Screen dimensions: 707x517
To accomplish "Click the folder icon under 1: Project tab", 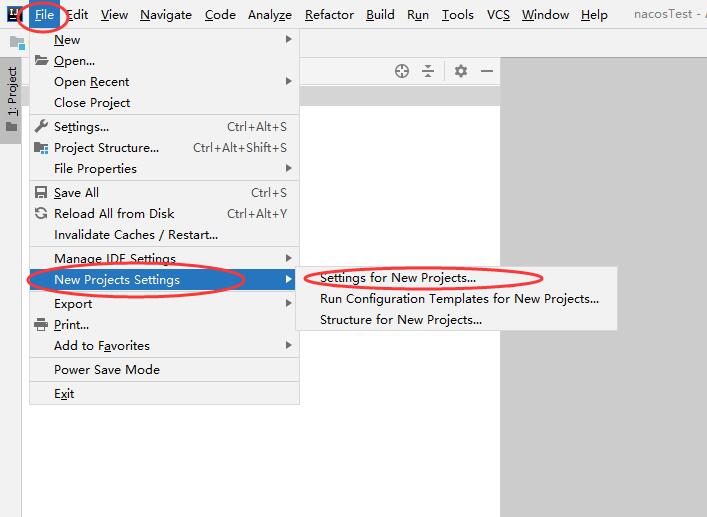I will click(12, 127).
